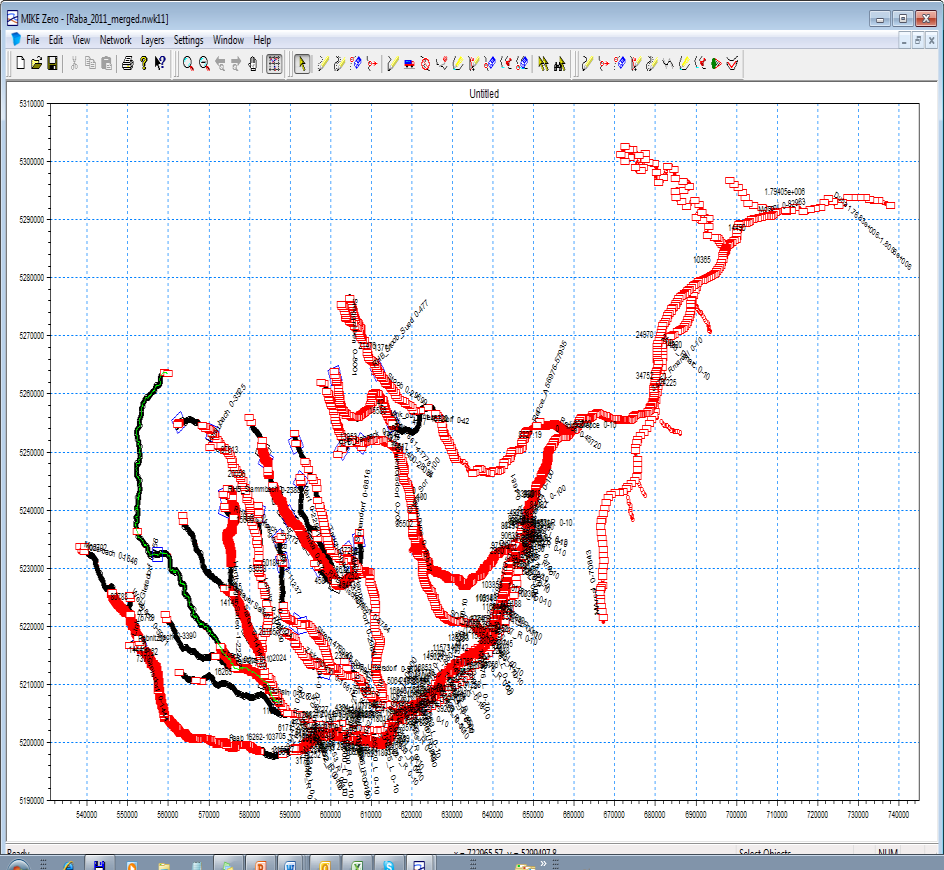This screenshot has width=944, height=870.
Task: Click the 5250000 y-axis label
Action: pyautogui.click(x=32, y=452)
